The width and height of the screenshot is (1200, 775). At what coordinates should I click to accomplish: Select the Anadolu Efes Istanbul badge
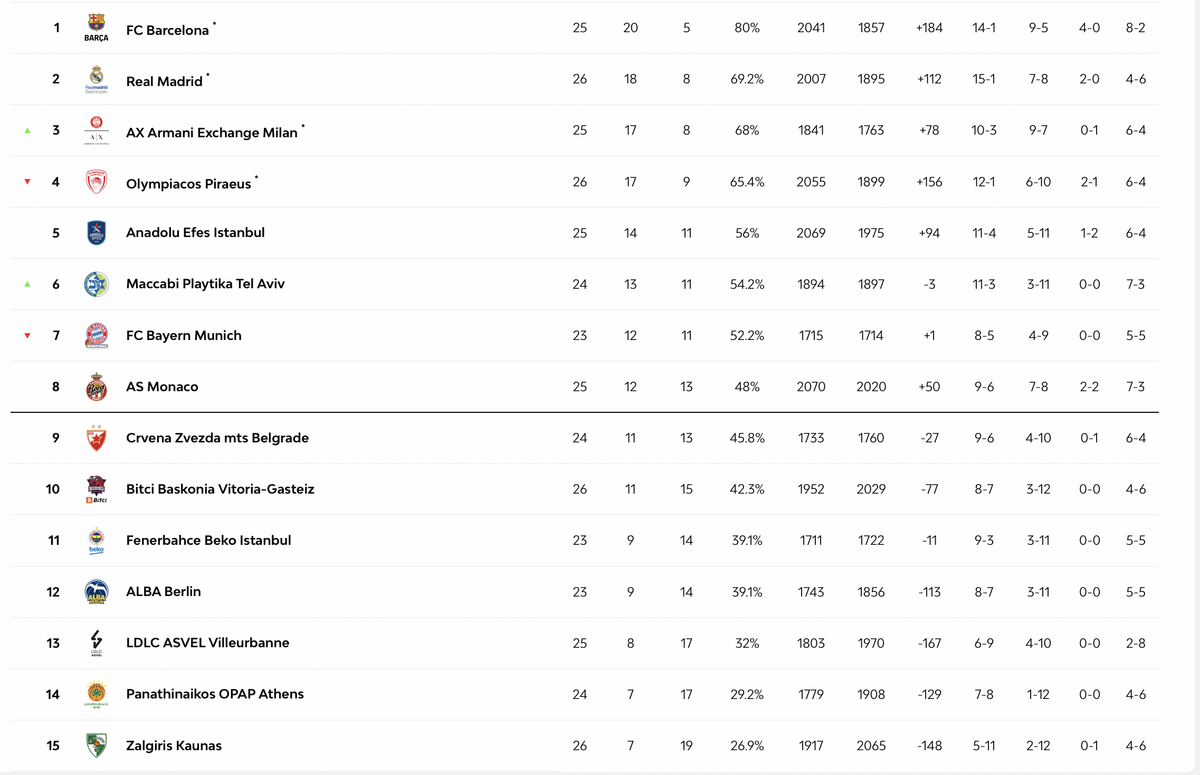coord(96,233)
